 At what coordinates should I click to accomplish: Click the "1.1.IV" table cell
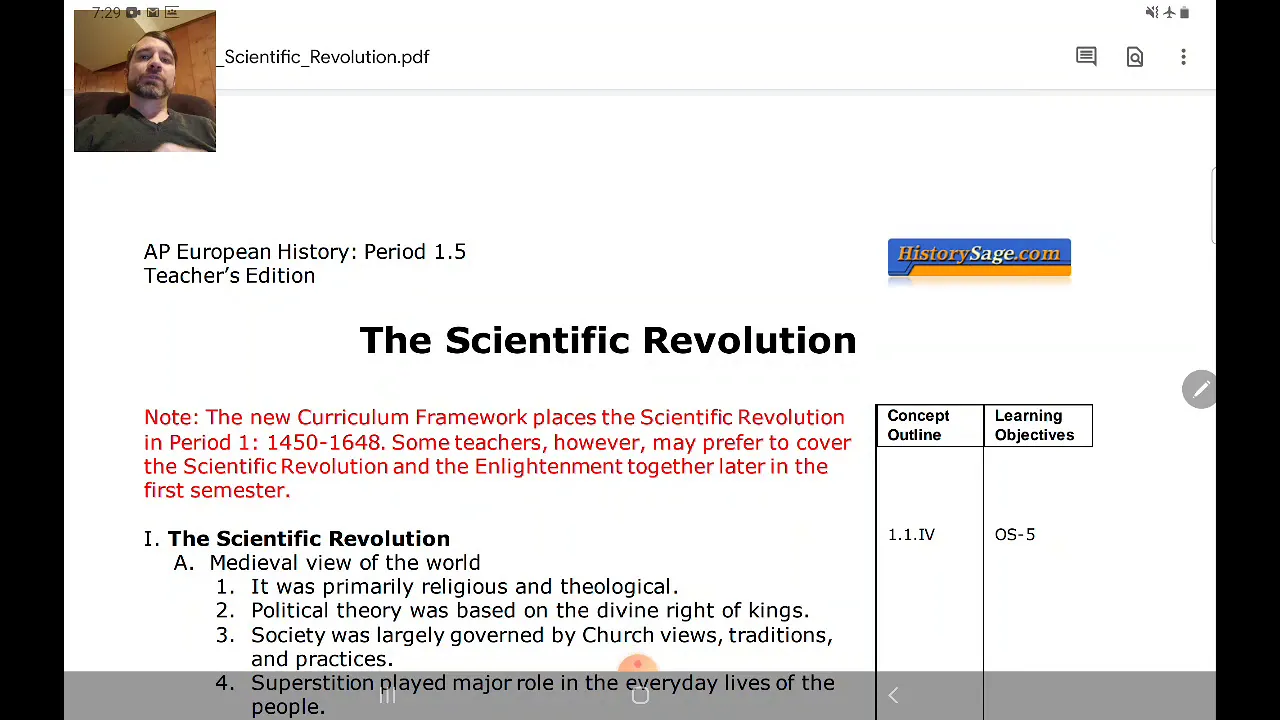911,535
